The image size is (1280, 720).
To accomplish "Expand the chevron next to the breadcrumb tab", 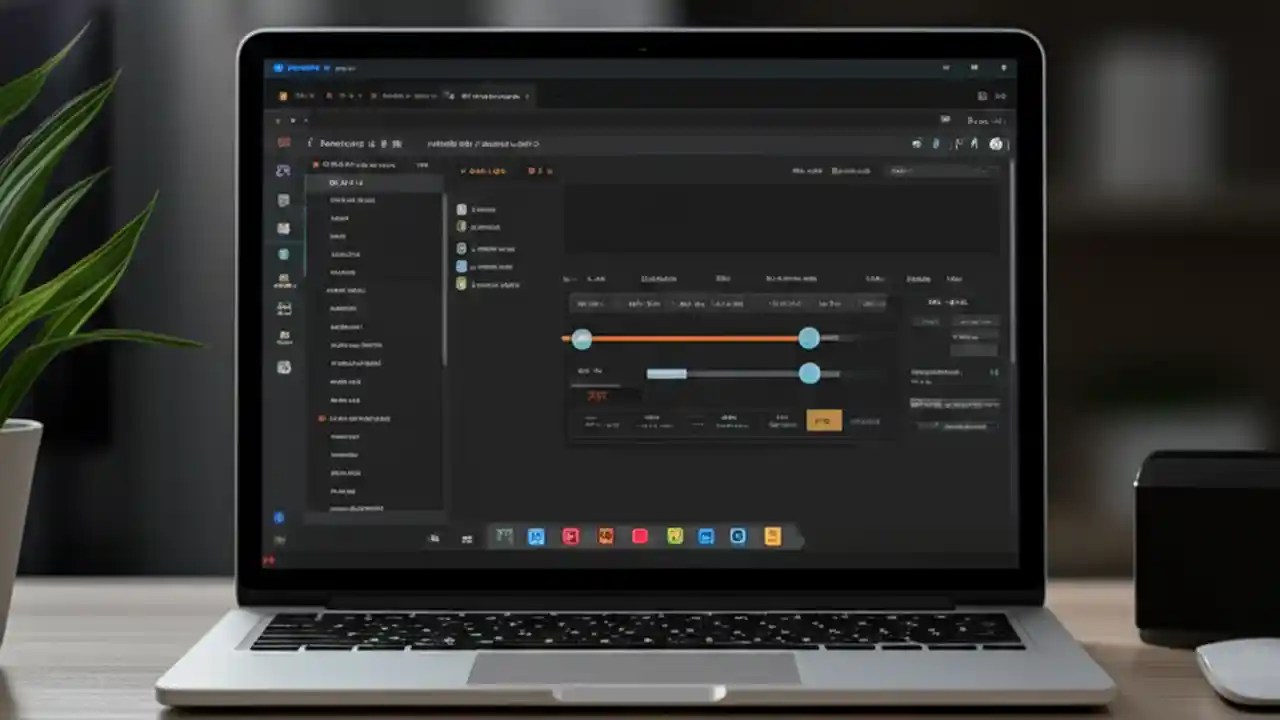I will (x=527, y=95).
